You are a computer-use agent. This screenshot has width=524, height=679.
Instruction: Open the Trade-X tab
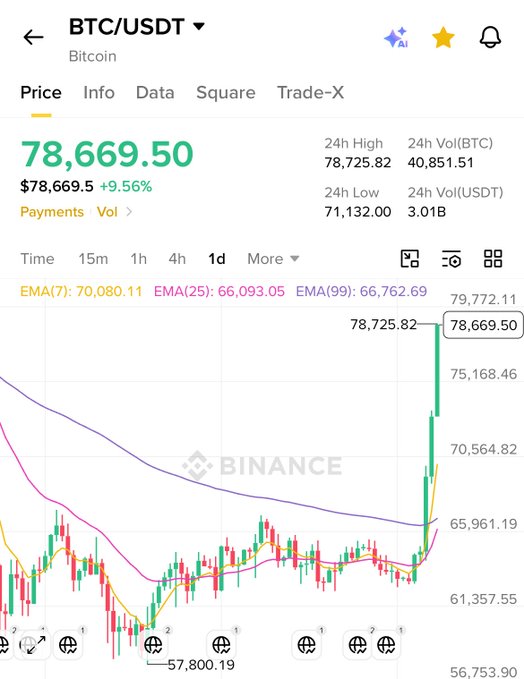[x=311, y=93]
